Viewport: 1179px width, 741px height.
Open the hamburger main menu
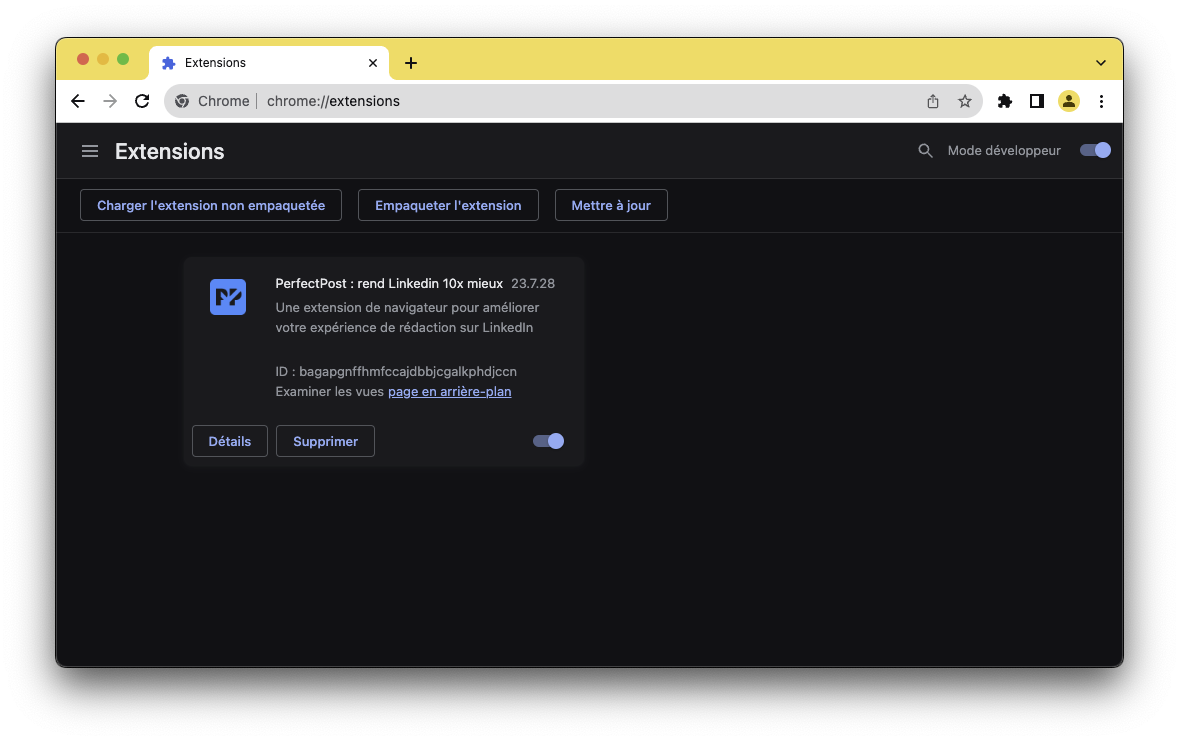click(x=89, y=151)
